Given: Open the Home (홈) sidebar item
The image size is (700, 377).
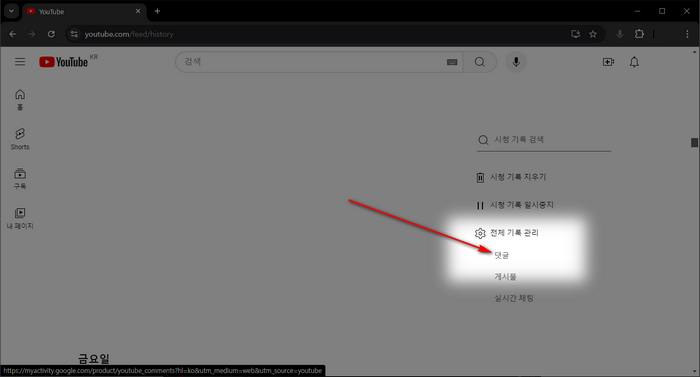Looking at the screenshot, I should point(20,100).
